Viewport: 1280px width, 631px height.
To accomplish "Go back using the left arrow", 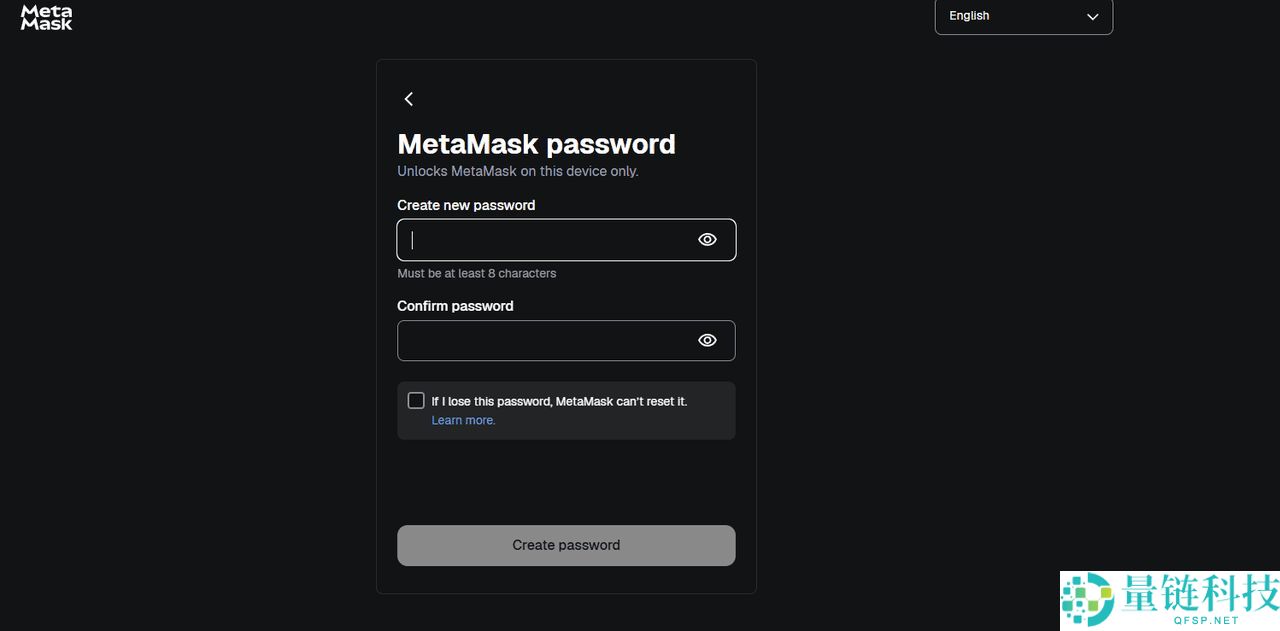I will coord(408,98).
